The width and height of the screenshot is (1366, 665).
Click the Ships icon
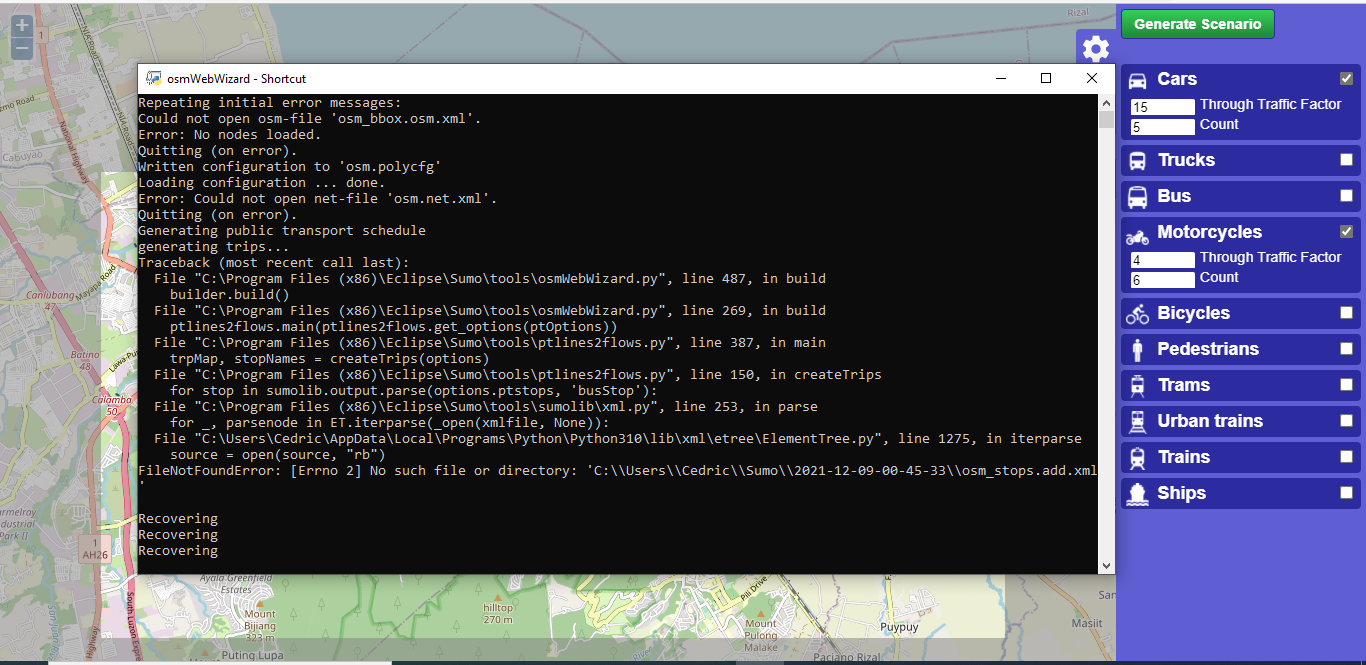[x=1137, y=494]
